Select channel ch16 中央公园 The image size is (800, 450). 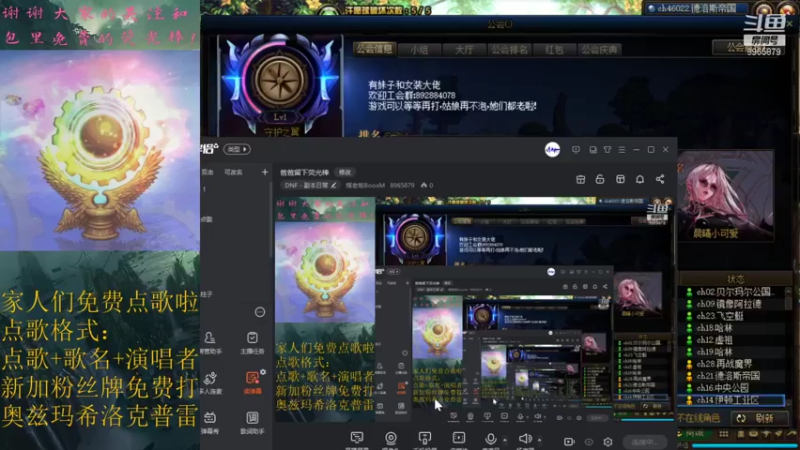(x=731, y=388)
